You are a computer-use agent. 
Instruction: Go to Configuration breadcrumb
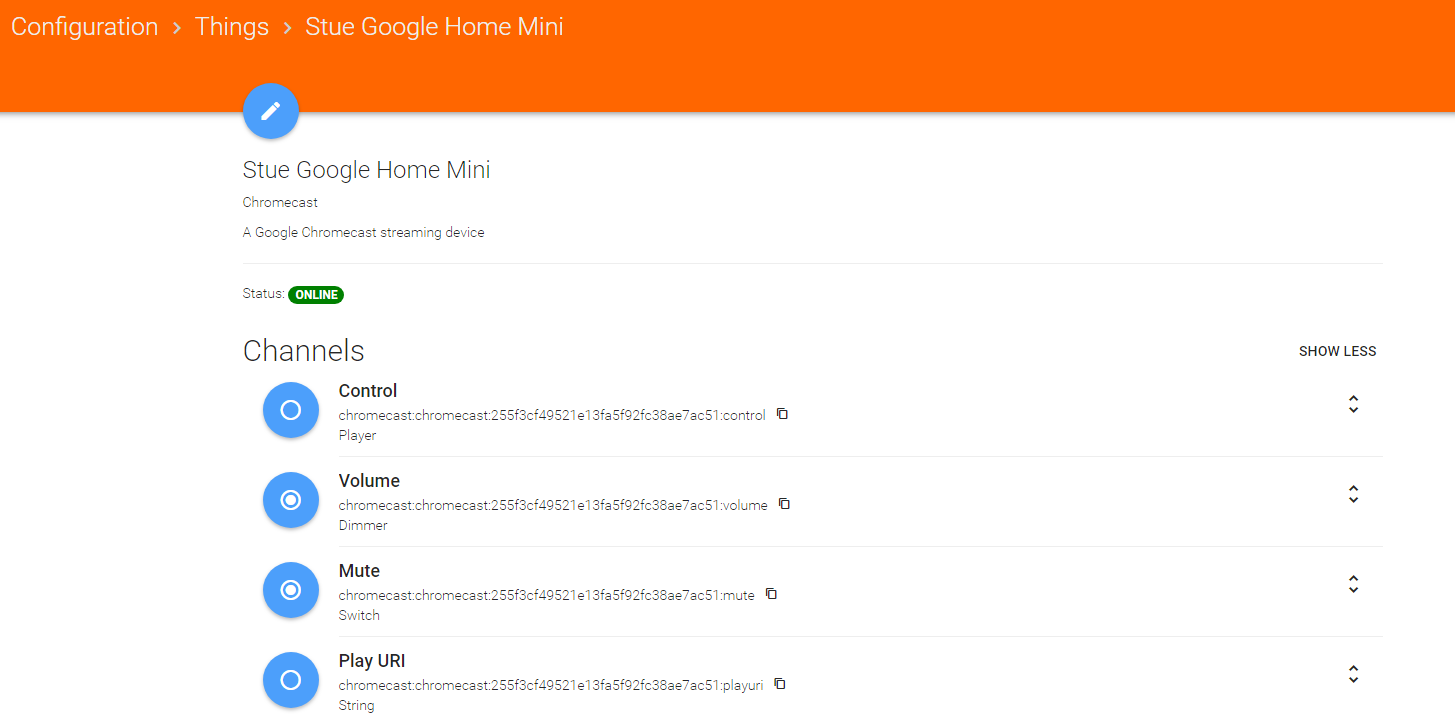pyautogui.click(x=85, y=27)
